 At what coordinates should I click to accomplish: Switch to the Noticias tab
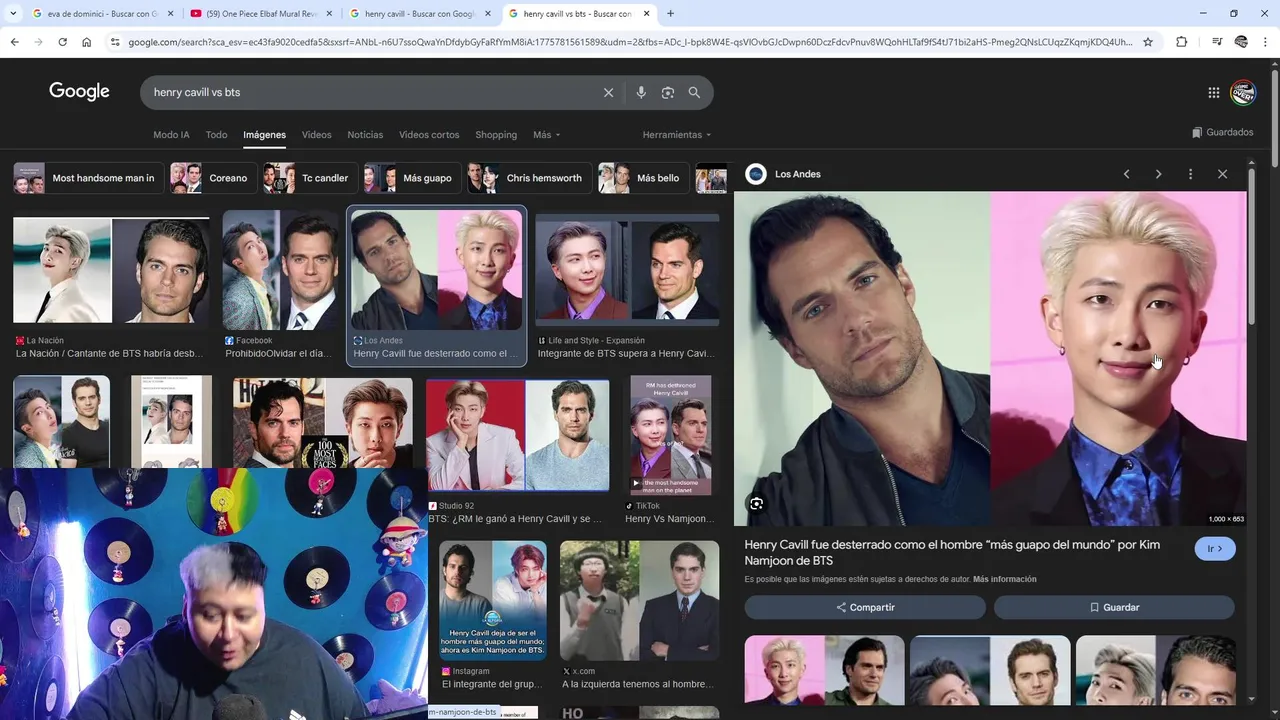[x=365, y=134]
